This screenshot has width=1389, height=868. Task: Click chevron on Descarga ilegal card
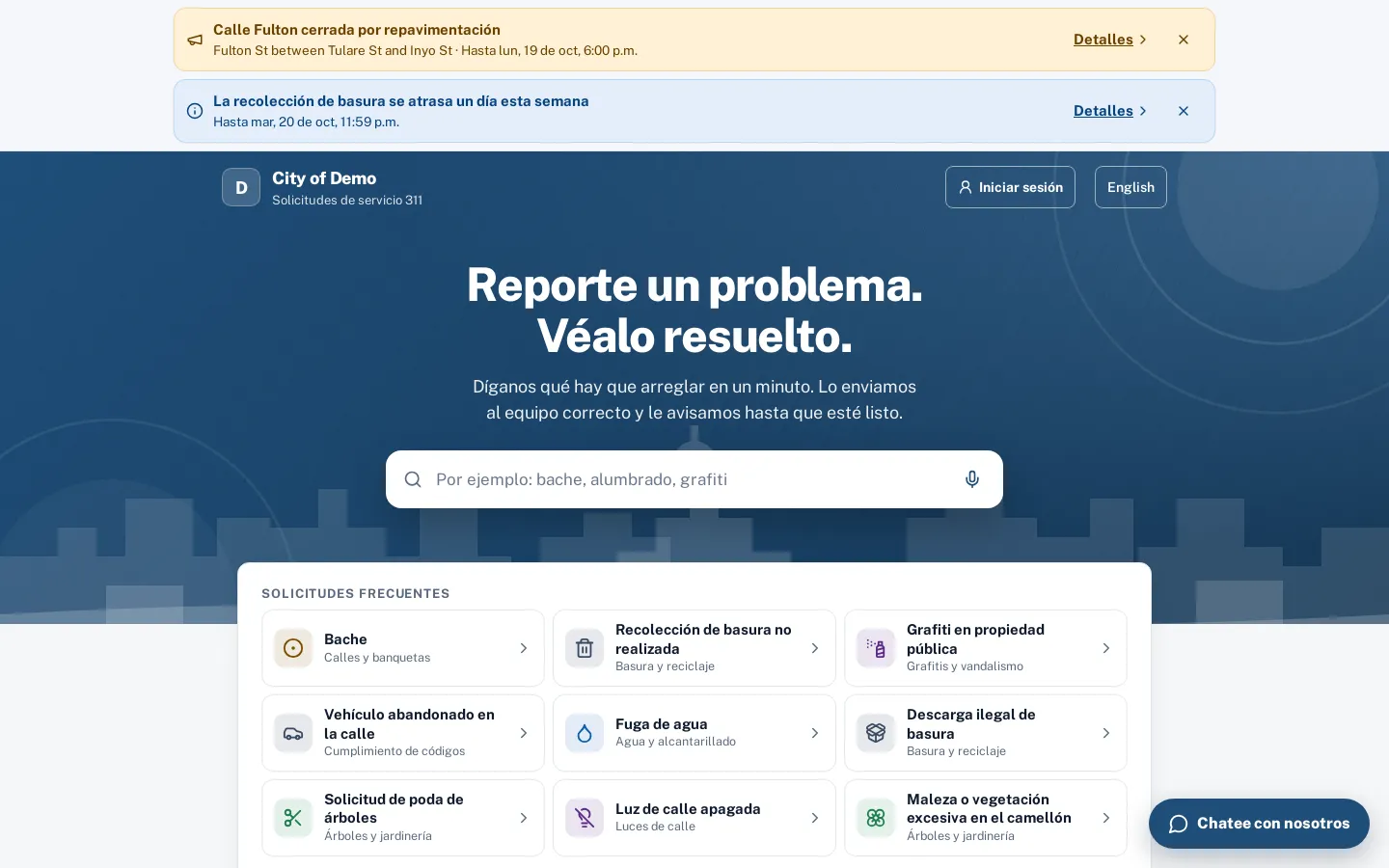[1106, 733]
